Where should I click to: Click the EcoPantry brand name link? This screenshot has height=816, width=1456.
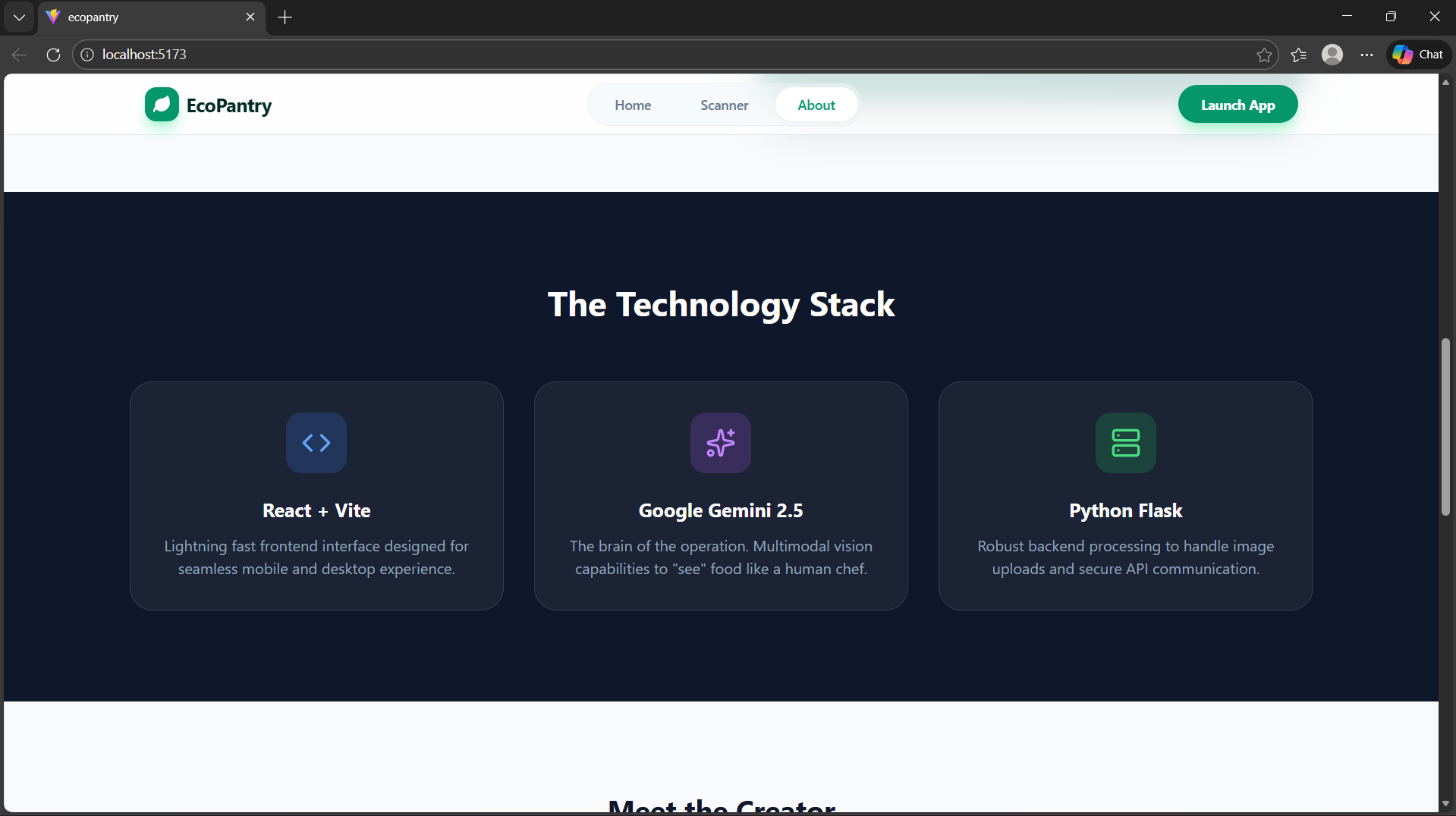(x=229, y=105)
